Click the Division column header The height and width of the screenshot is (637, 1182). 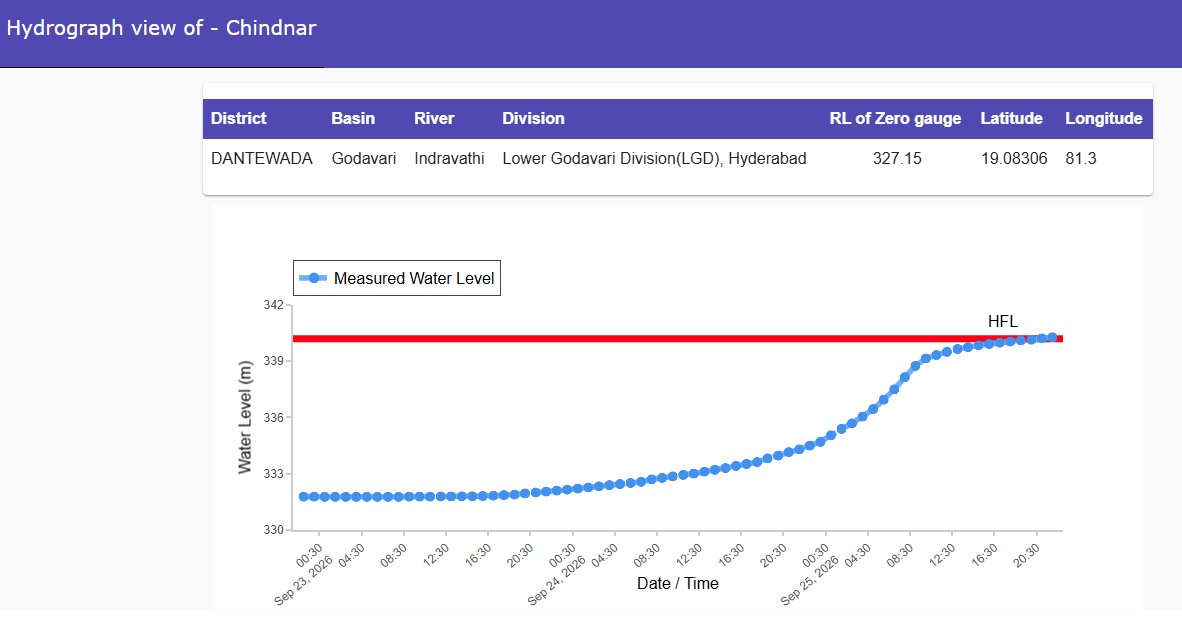point(533,118)
